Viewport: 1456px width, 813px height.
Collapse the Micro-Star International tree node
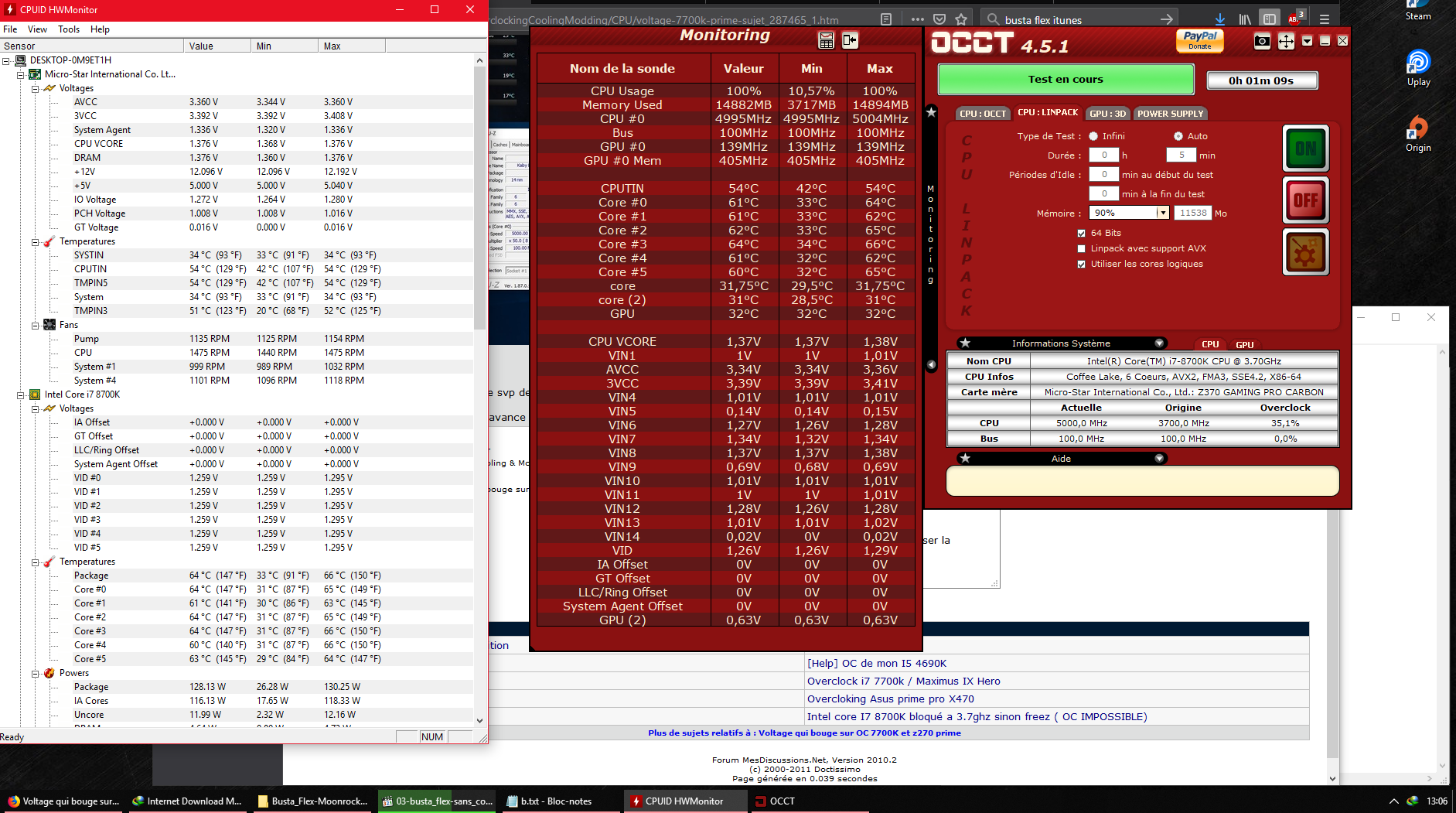(21, 74)
